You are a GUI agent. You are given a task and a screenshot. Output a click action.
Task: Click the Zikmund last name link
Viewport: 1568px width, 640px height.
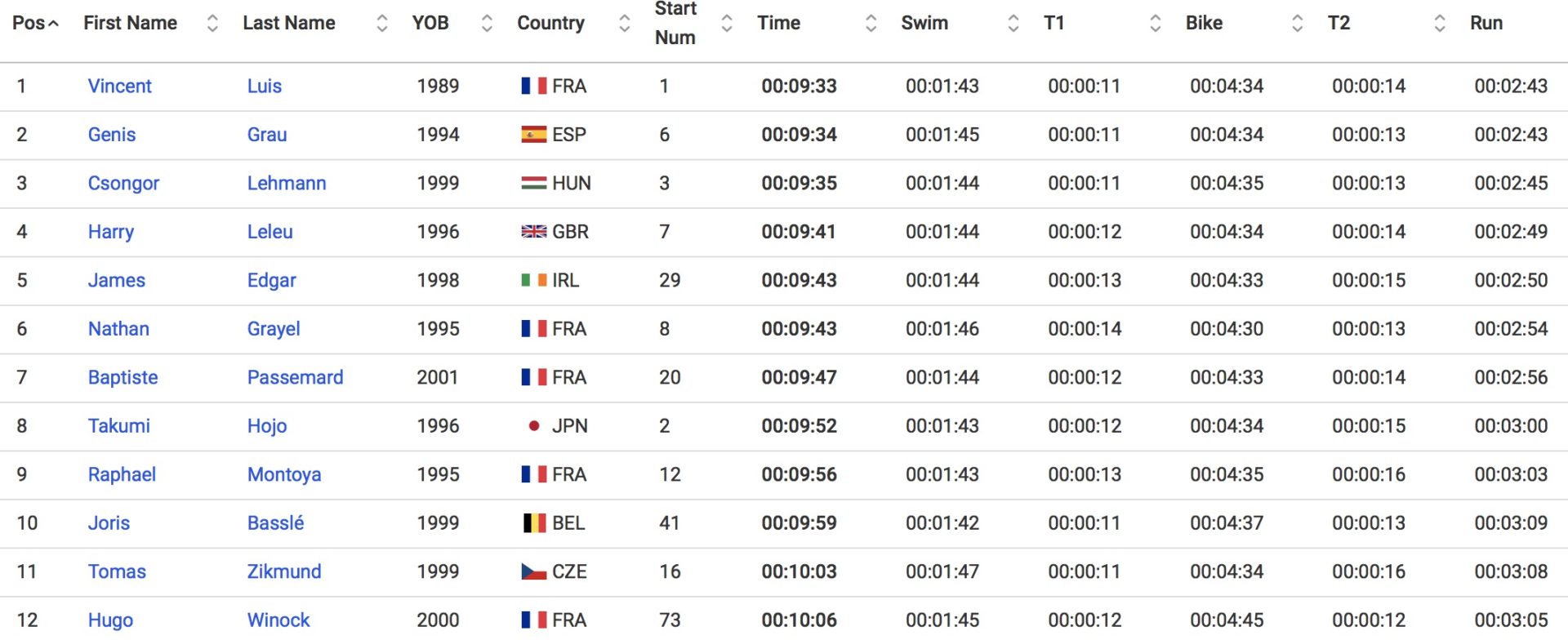tap(284, 571)
